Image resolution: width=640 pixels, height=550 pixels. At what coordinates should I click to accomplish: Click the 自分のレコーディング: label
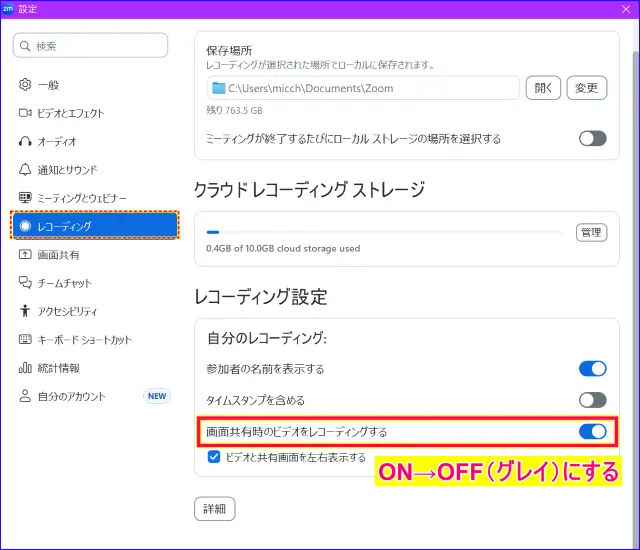[267, 338]
